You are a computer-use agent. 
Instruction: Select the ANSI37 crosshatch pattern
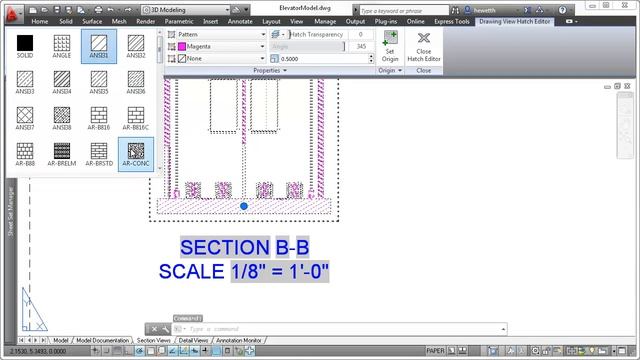coord(25,118)
